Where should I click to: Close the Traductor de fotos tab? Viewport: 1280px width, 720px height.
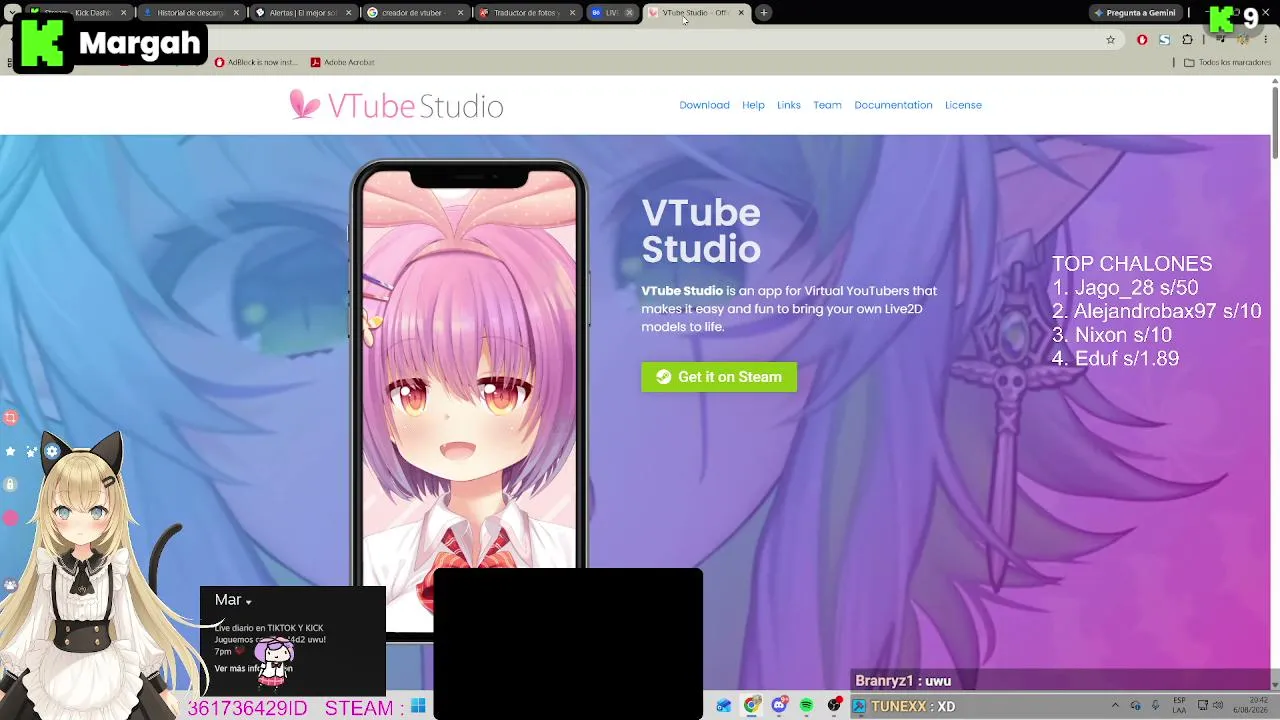[573, 13]
